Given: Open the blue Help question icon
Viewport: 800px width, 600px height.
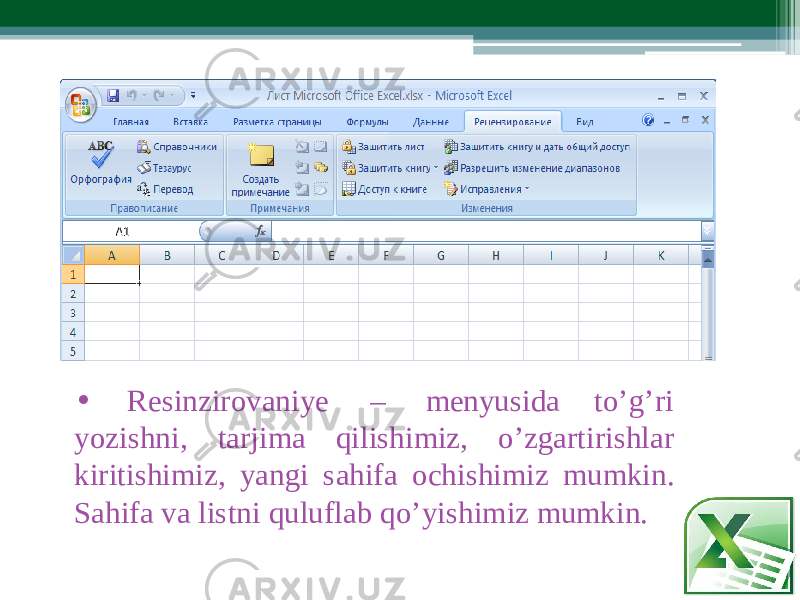Looking at the screenshot, I should click(648, 120).
